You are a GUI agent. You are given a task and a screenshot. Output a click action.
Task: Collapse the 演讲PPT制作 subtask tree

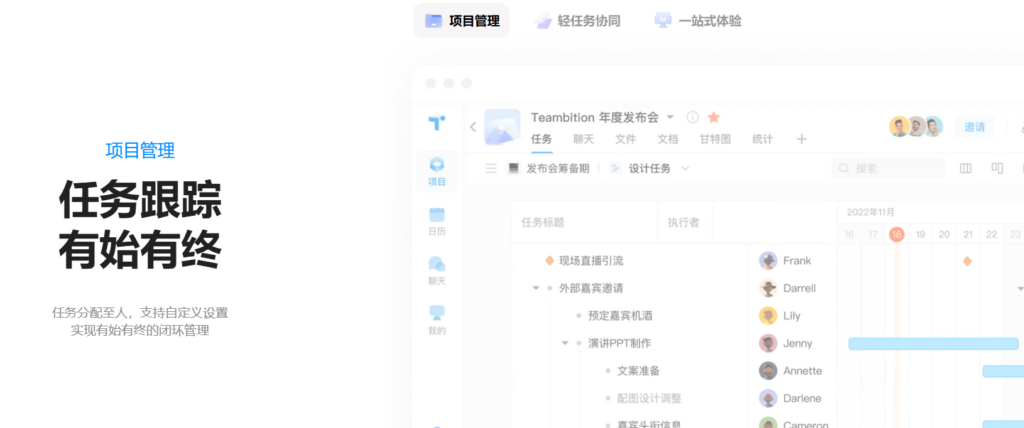[x=565, y=343]
